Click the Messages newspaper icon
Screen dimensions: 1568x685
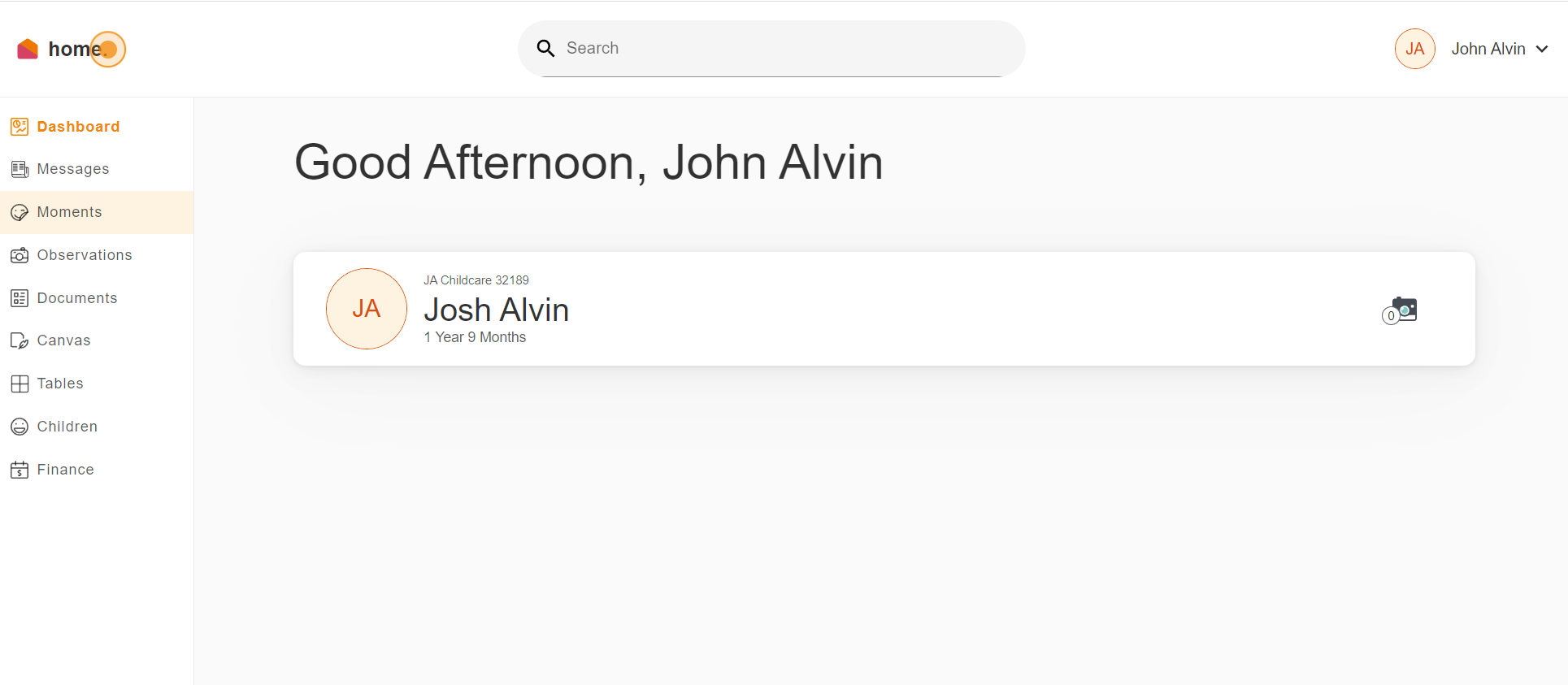click(x=20, y=169)
